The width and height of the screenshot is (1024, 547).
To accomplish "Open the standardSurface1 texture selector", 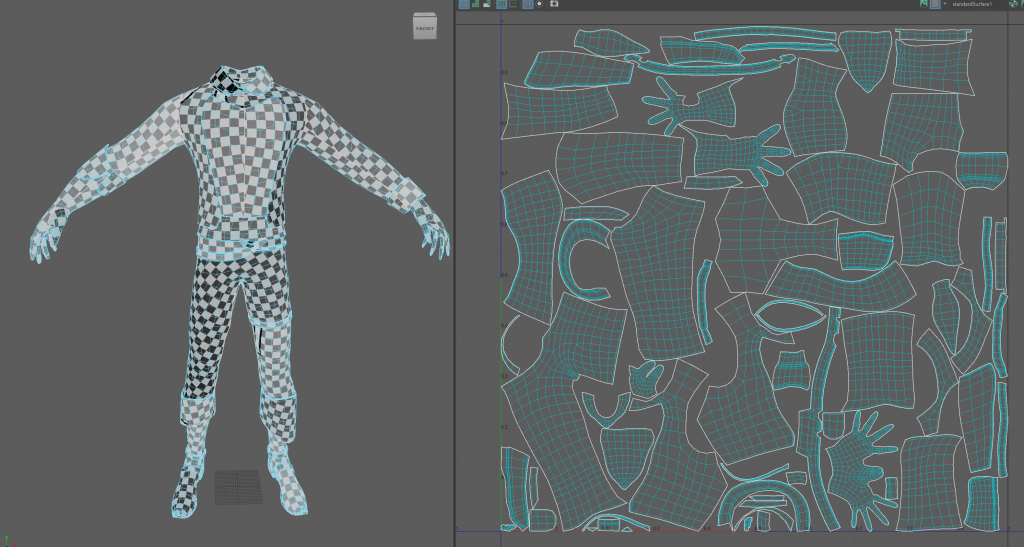I will pyautogui.click(x=972, y=4).
